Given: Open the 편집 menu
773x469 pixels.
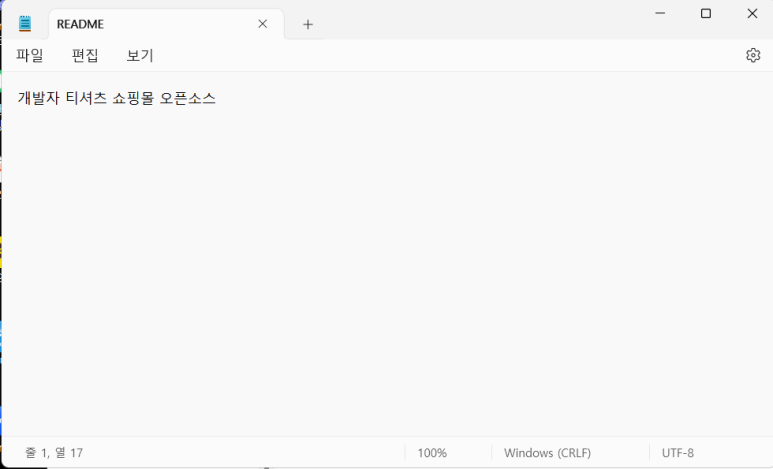Looking at the screenshot, I should click(x=85, y=55).
